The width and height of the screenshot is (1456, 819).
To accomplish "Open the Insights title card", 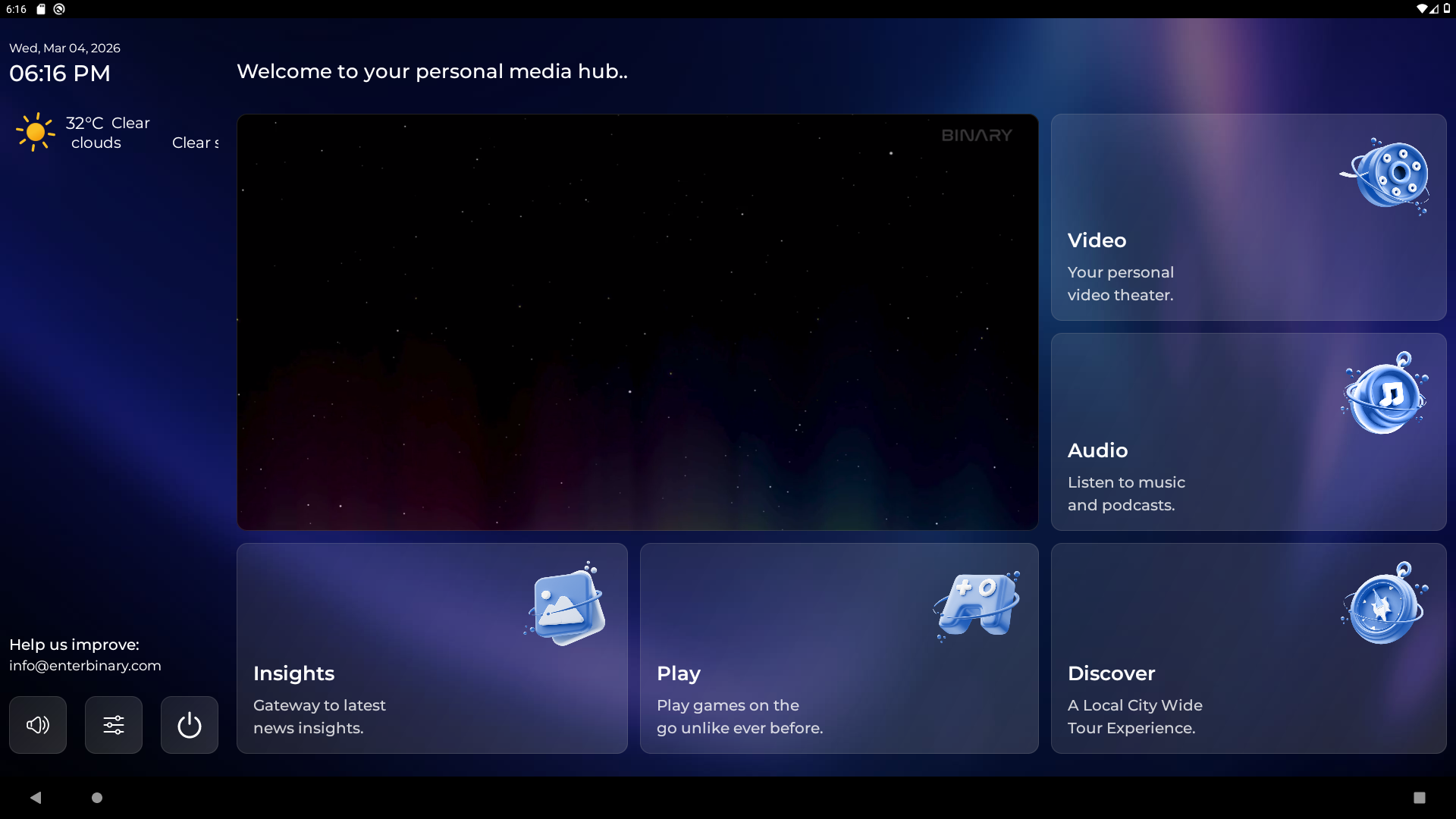I will (x=432, y=648).
